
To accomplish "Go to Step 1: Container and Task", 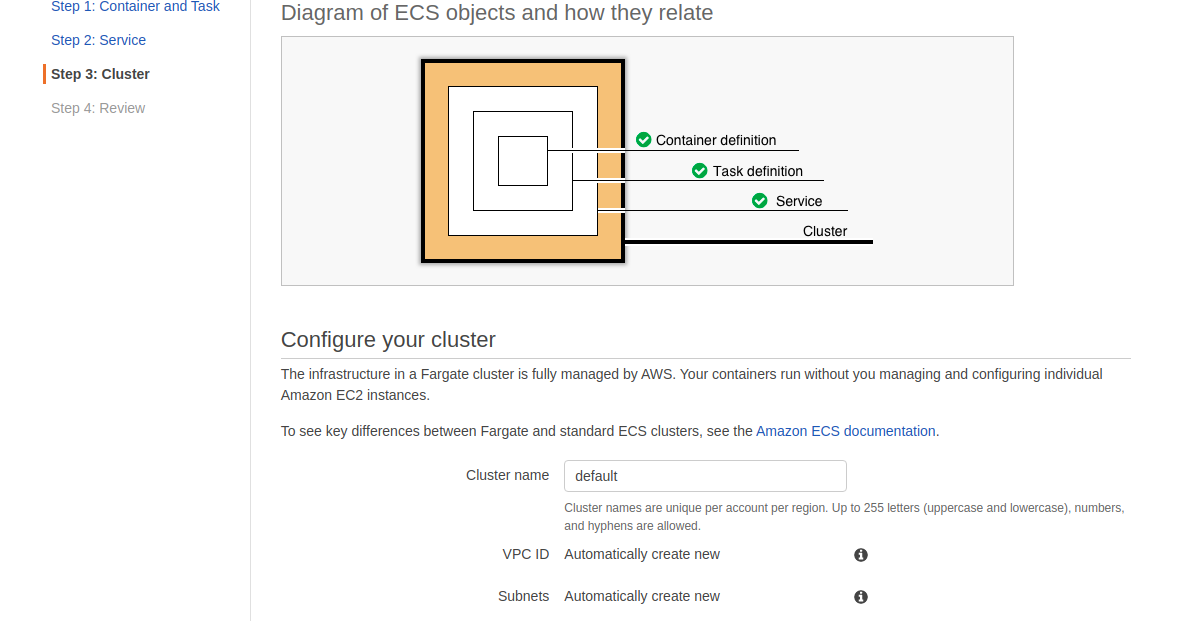I will pyautogui.click(x=135, y=6).
